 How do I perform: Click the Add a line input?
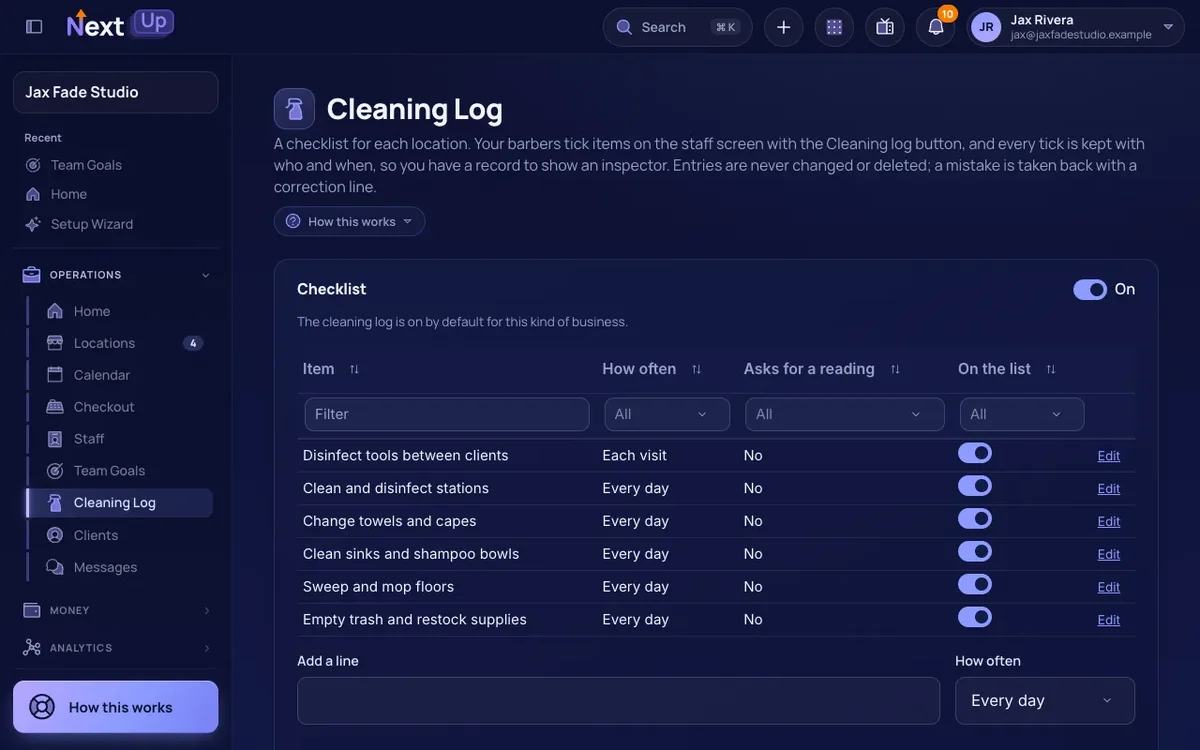[x=618, y=700]
